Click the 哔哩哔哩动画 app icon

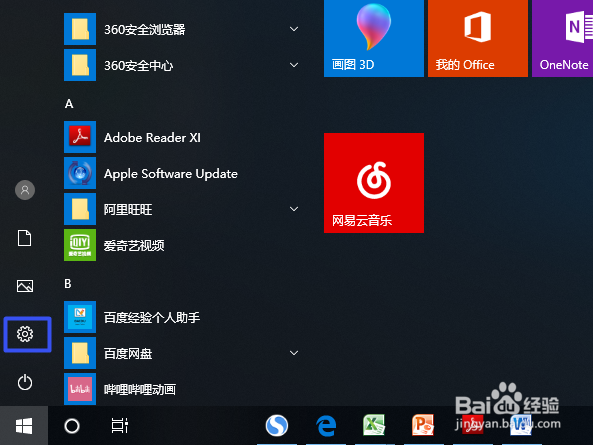pos(80,389)
